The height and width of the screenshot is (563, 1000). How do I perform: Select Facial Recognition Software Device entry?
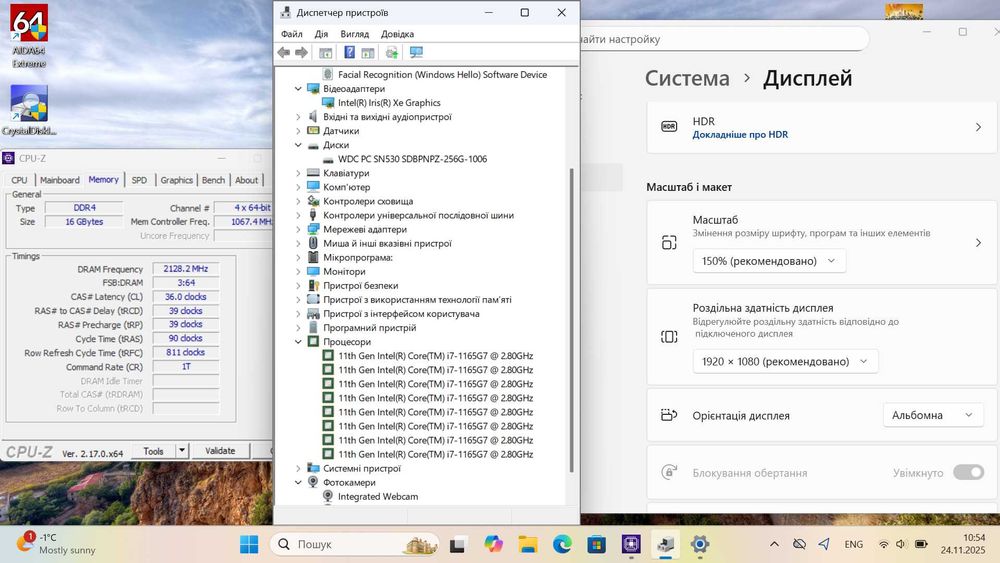point(442,75)
